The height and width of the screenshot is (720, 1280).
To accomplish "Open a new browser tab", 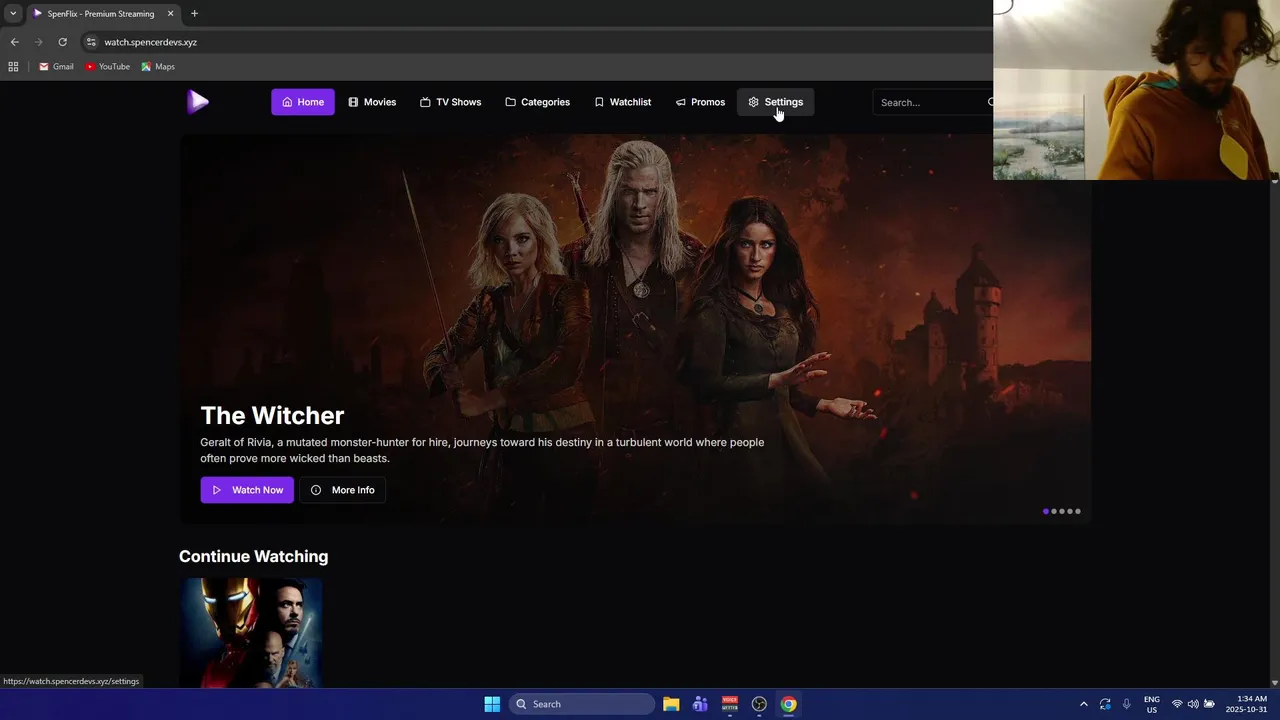I will (194, 14).
